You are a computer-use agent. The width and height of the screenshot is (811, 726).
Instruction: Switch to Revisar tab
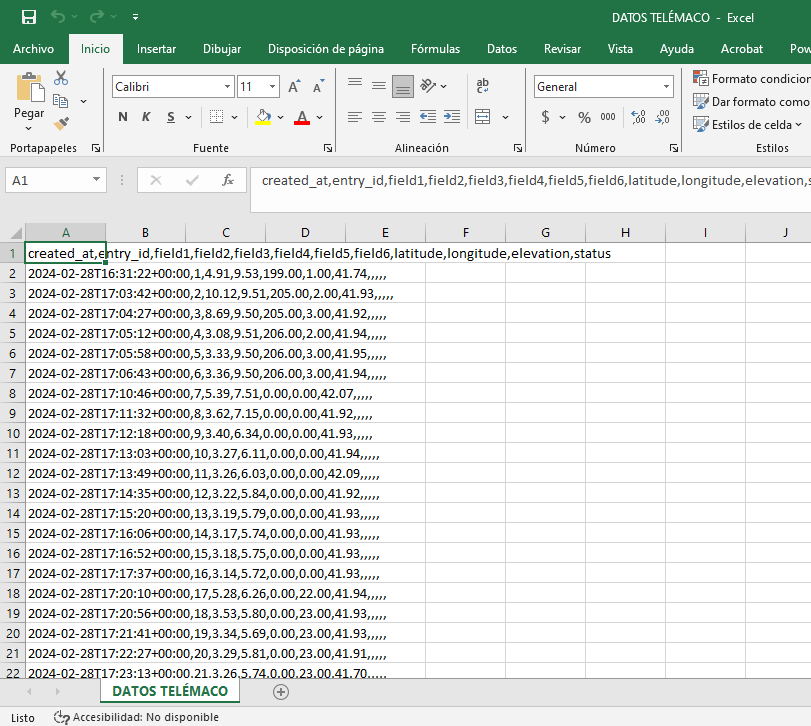click(x=562, y=49)
